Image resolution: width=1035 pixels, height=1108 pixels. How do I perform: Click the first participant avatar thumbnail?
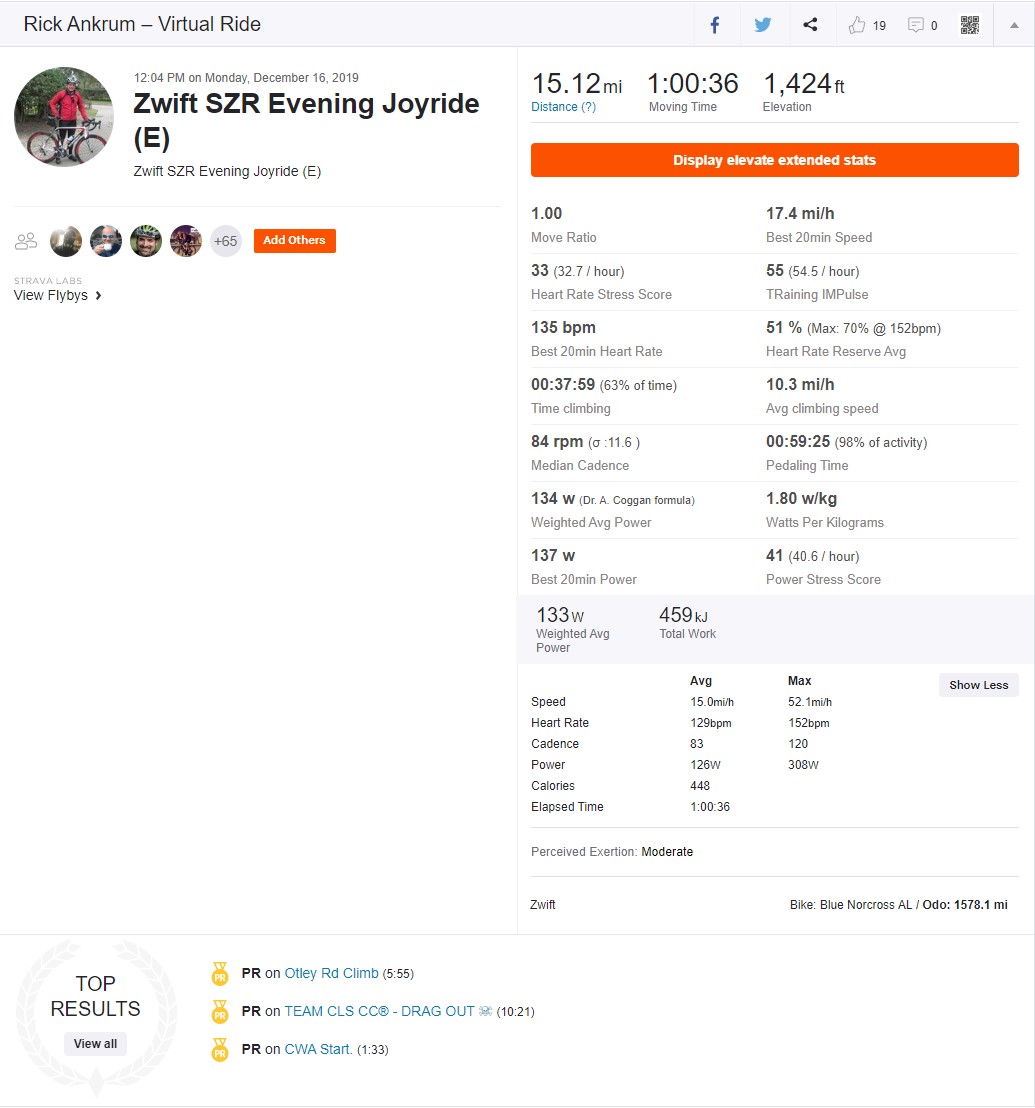coord(66,242)
